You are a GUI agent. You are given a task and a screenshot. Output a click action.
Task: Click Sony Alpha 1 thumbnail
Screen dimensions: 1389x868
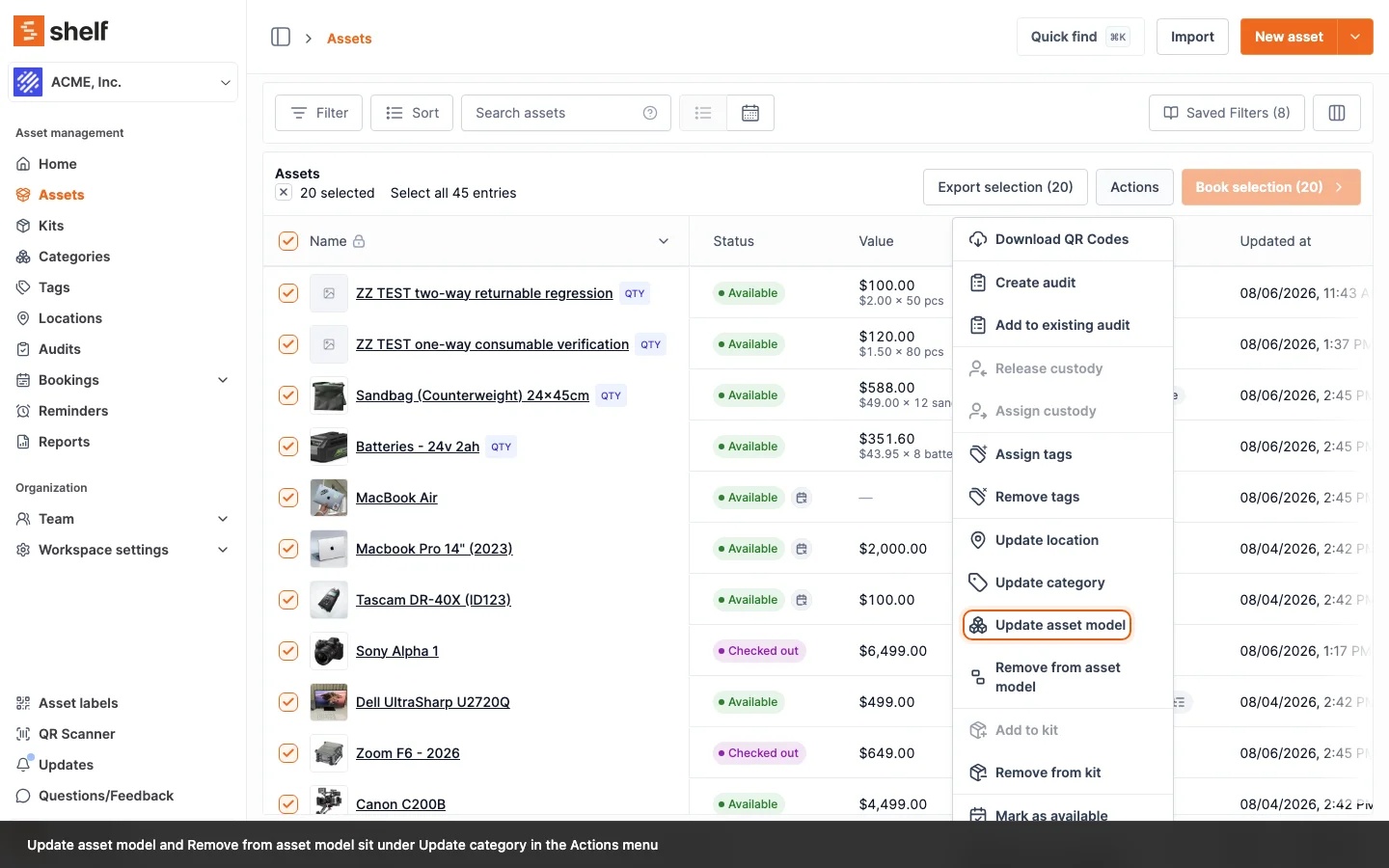coord(329,651)
